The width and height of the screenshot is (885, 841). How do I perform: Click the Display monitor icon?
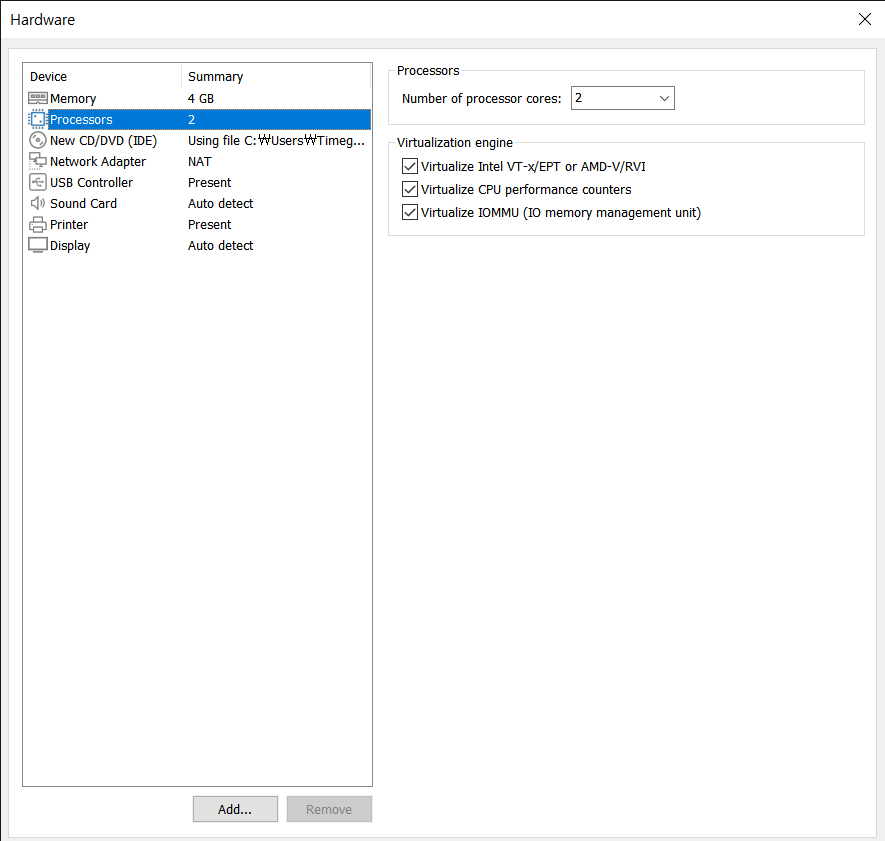coord(38,246)
